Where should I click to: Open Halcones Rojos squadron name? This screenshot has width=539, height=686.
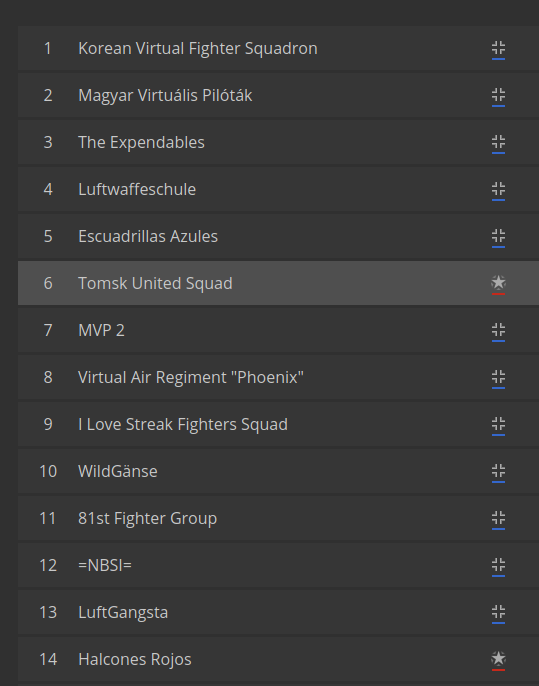135,659
